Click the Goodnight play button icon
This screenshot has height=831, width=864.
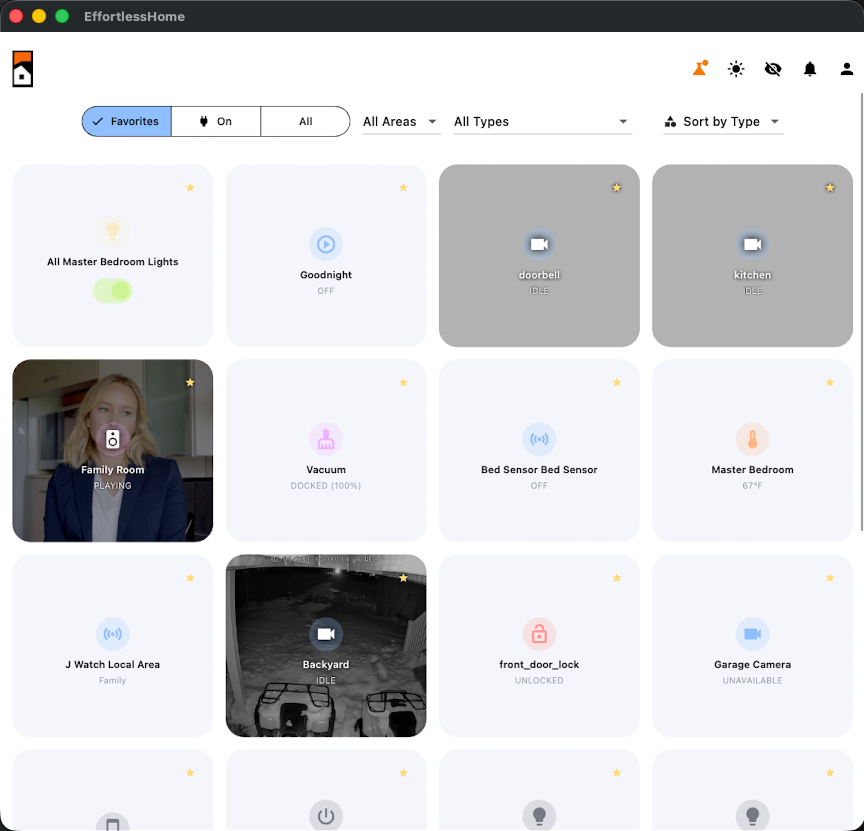[326, 243]
